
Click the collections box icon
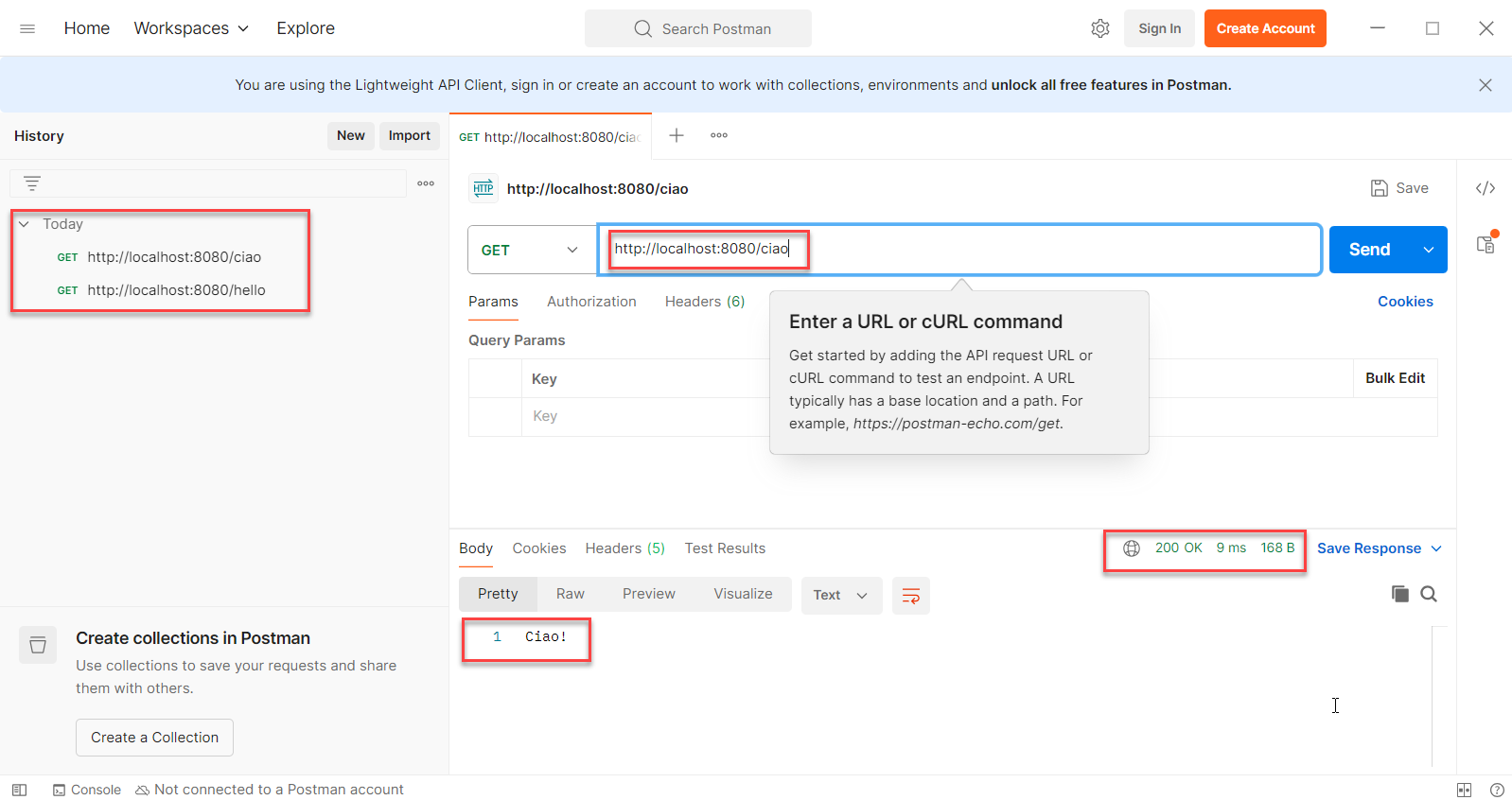click(x=38, y=645)
